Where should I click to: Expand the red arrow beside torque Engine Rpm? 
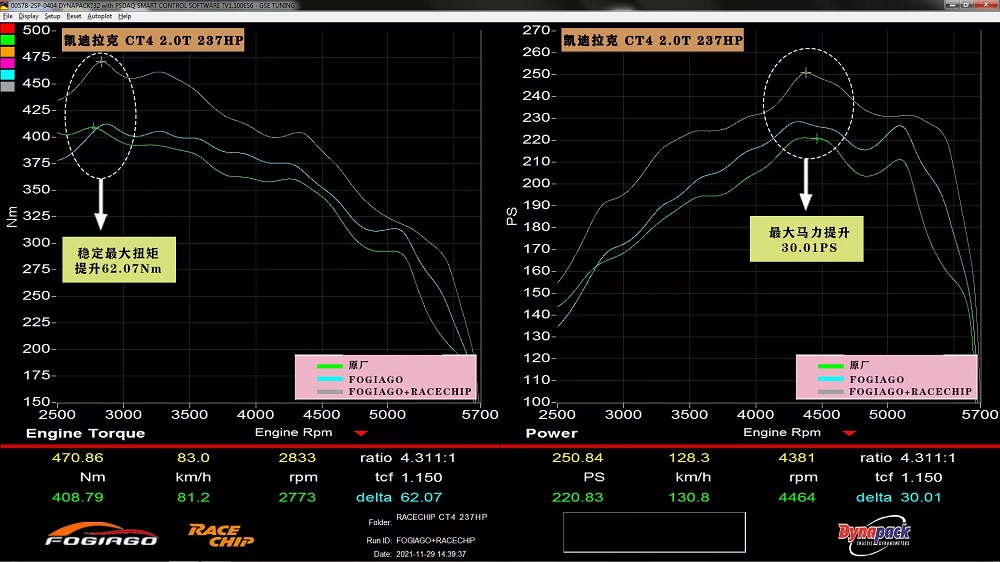[x=361, y=433]
